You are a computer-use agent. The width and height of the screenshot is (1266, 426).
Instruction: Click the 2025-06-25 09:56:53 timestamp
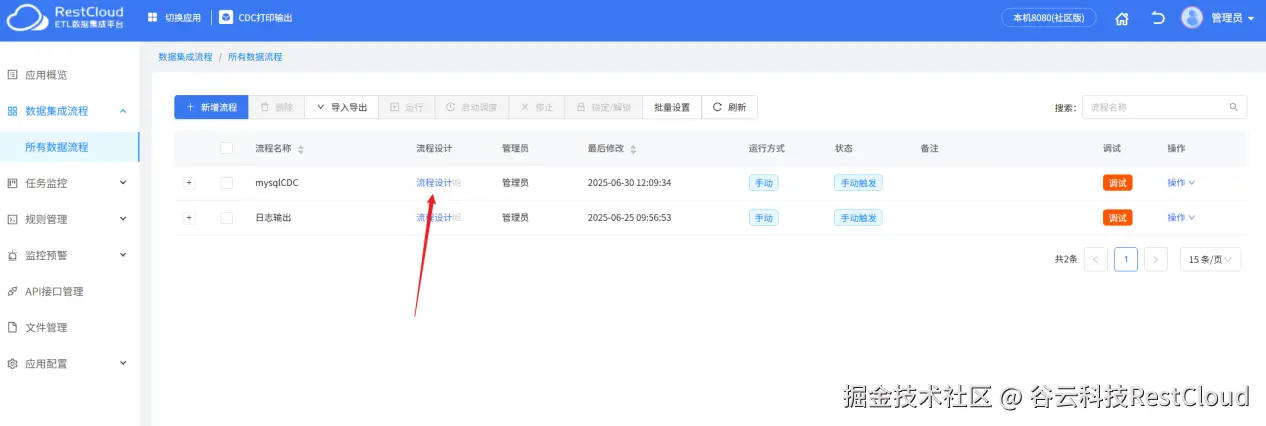point(629,217)
